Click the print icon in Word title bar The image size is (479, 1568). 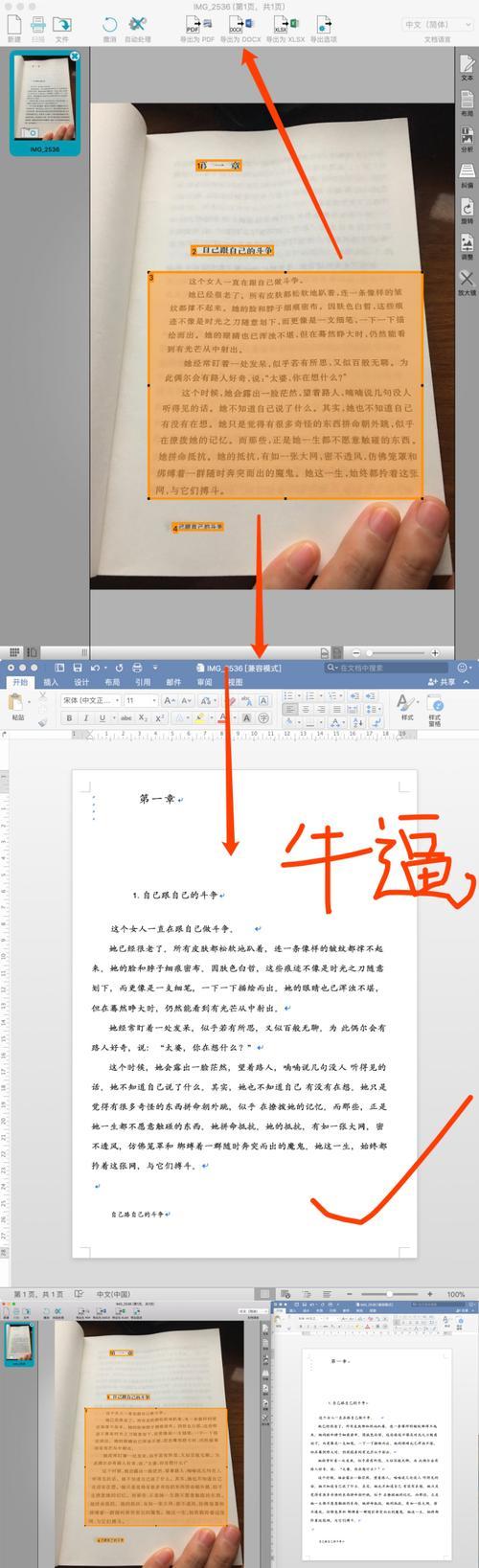136,668
